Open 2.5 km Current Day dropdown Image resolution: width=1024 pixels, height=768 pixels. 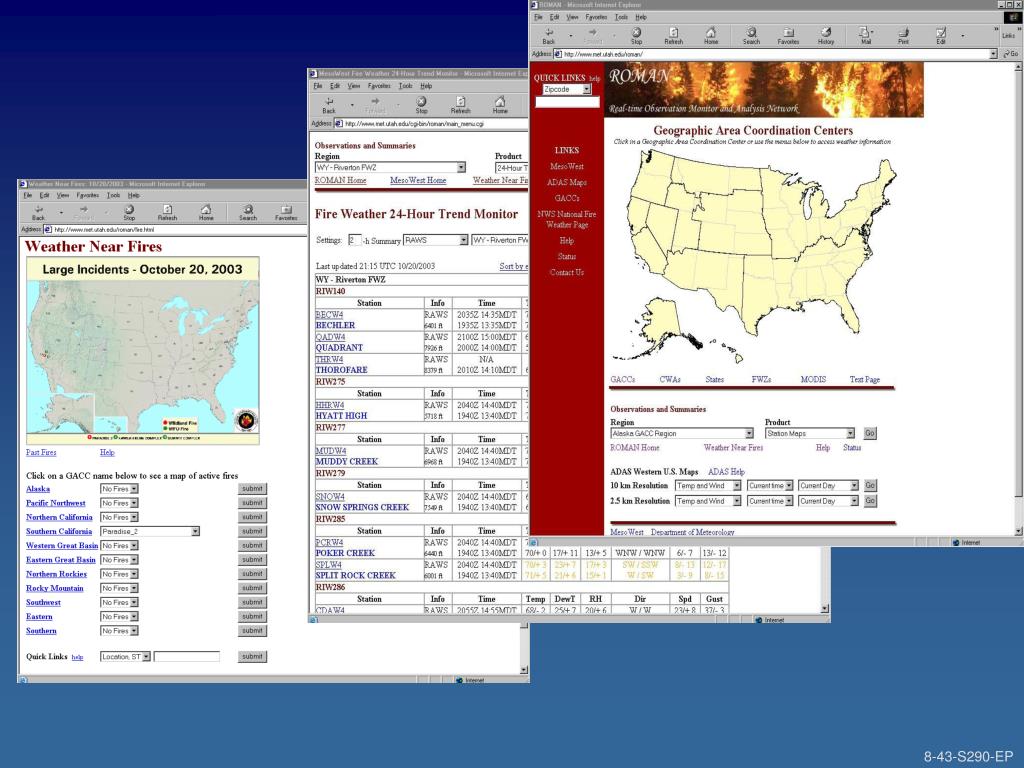pos(854,501)
